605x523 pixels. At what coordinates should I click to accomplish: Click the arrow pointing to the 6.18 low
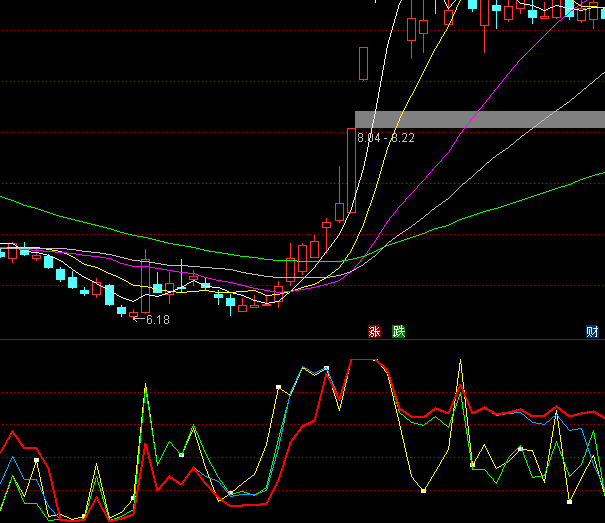pos(137,320)
